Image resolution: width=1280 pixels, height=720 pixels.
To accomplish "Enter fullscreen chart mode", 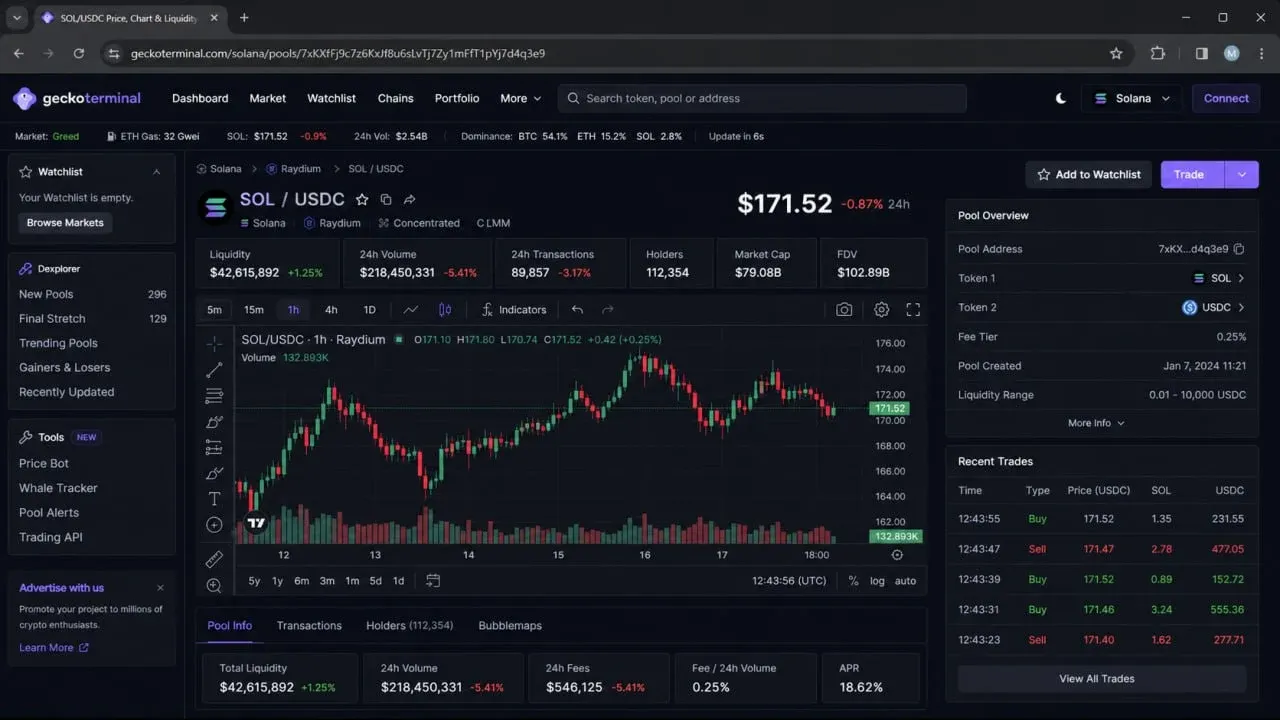I will pyautogui.click(x=913, y=310).
